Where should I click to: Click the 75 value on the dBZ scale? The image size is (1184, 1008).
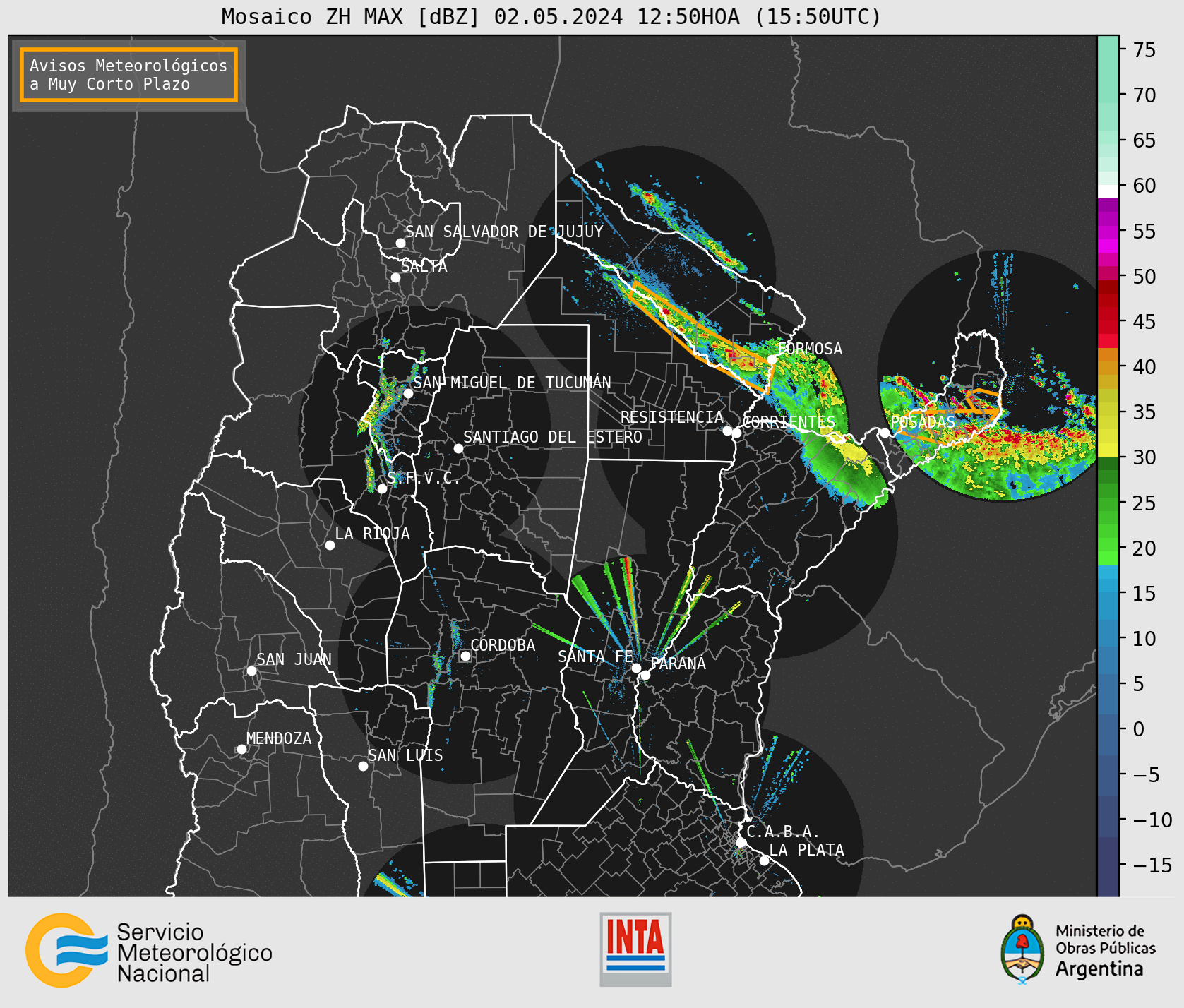1144,50
